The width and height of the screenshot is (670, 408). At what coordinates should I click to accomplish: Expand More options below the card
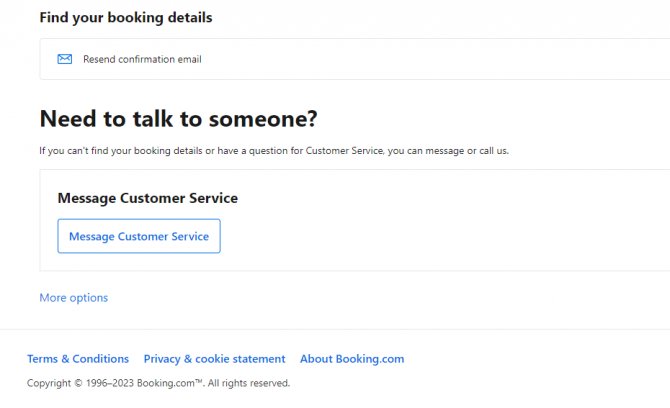point(73,297)
